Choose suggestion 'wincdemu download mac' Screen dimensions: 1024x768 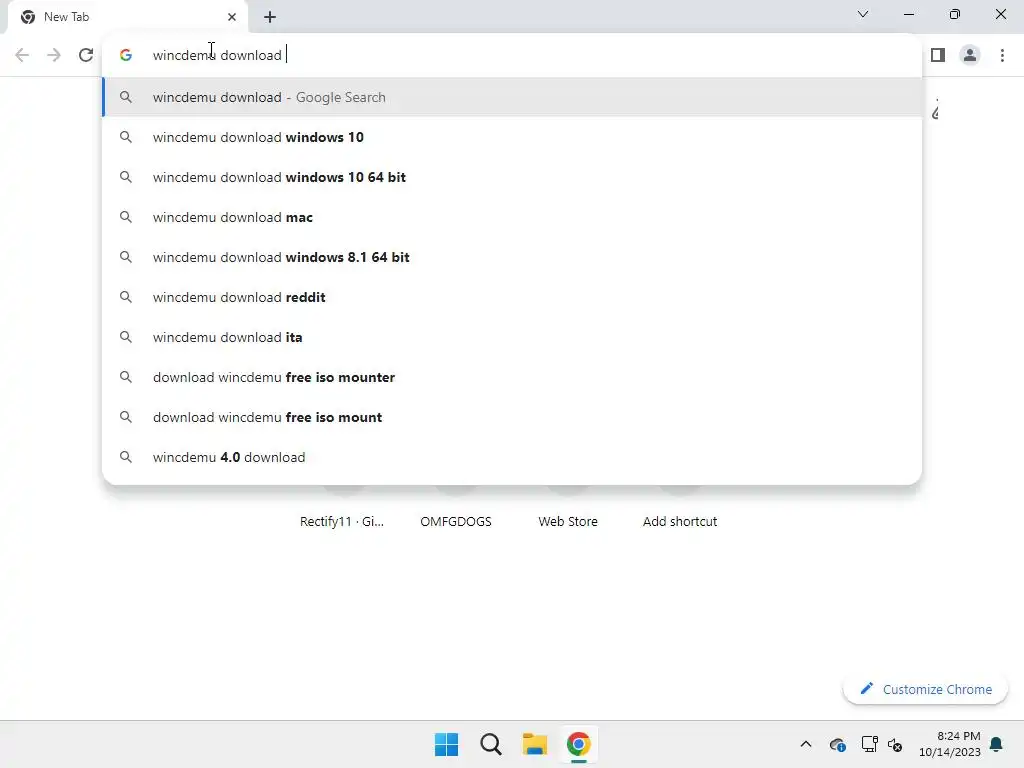tap(512, 217)
